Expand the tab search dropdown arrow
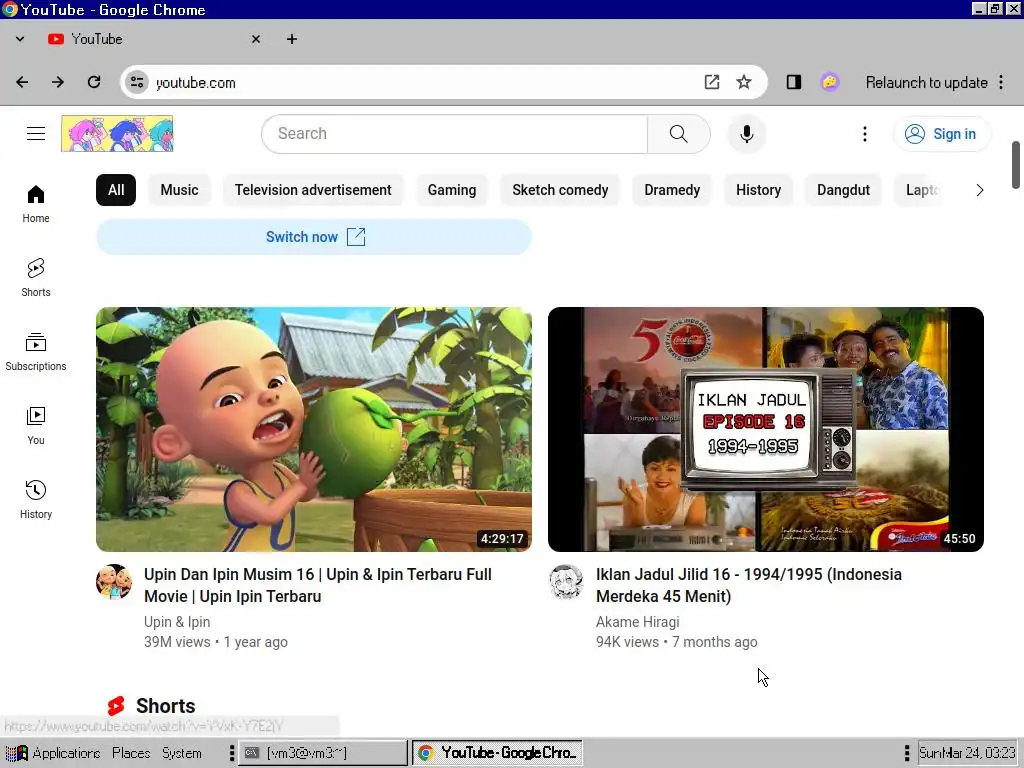This screenshot has height=768, width=1024. 20,39
